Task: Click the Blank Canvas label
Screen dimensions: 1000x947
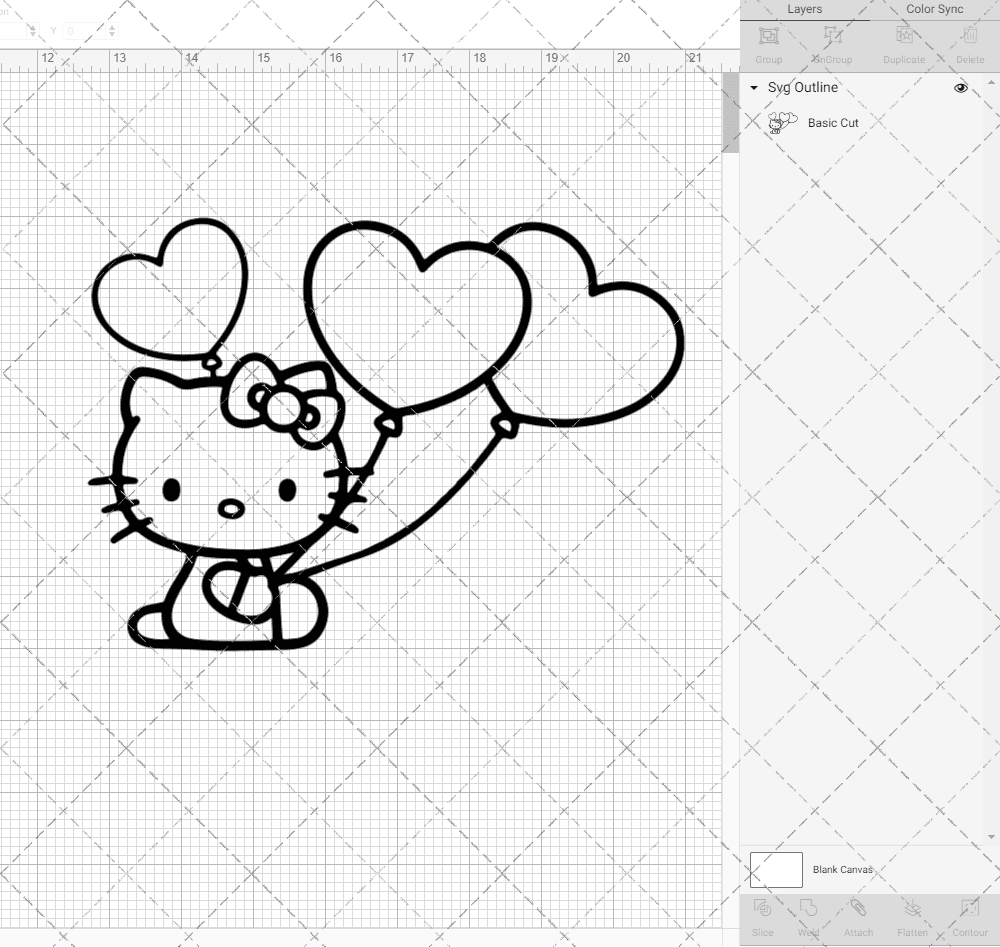Action: pos(842,870)
